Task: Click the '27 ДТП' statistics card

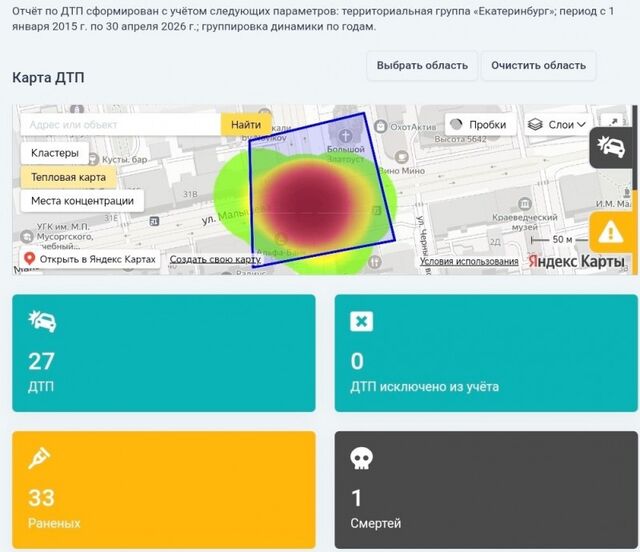Action: (x=164, y=353)
